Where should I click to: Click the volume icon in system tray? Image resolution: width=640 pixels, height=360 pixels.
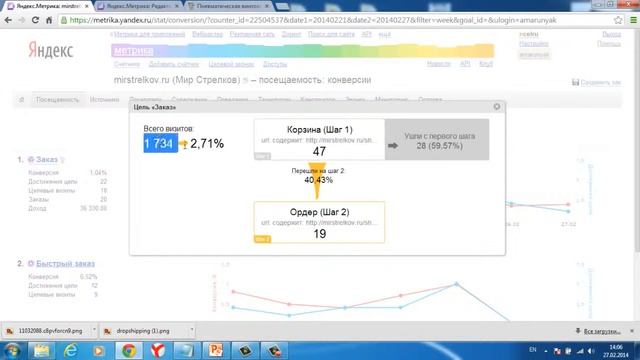coord(591,351)
